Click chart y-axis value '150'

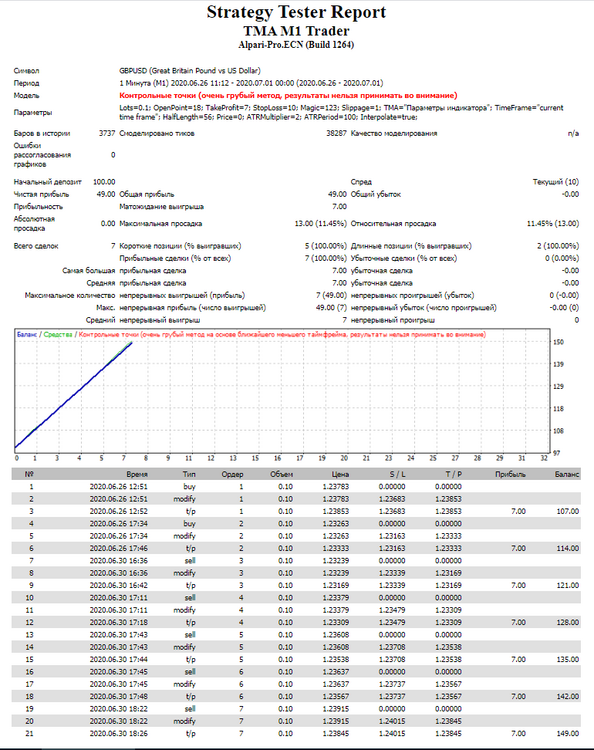click(559, 342)
